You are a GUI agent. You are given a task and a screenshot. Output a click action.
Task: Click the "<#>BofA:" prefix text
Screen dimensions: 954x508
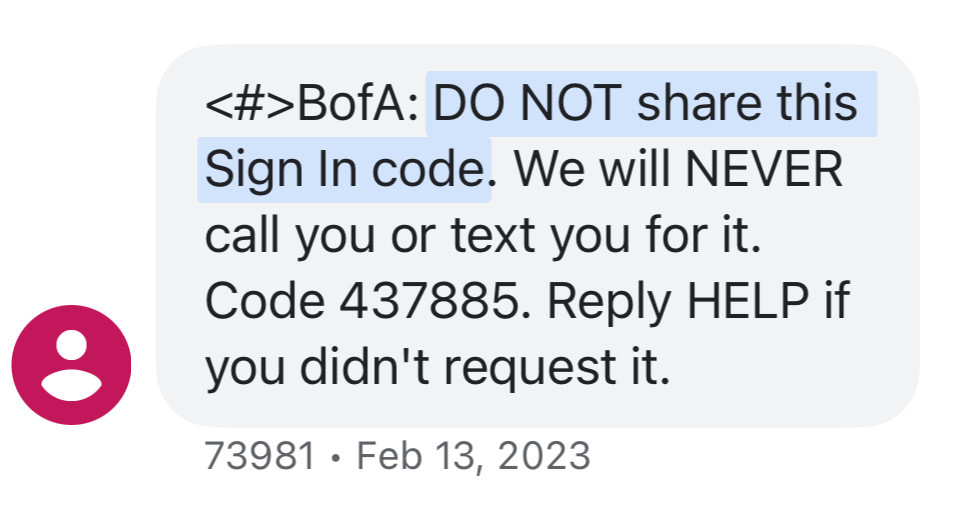tap(312, 103)
